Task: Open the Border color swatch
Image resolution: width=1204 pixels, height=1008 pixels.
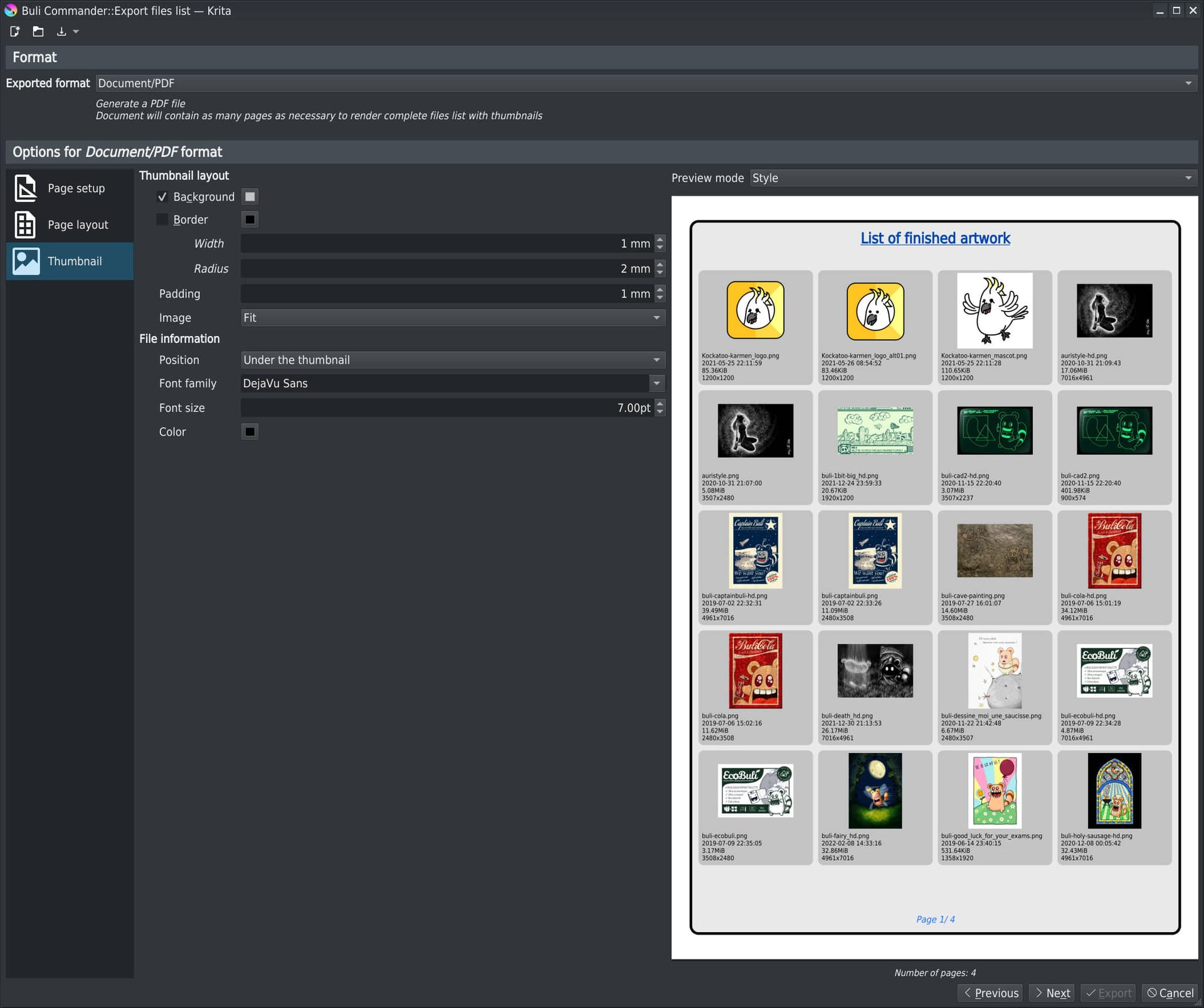Action: tap(250, 219)
